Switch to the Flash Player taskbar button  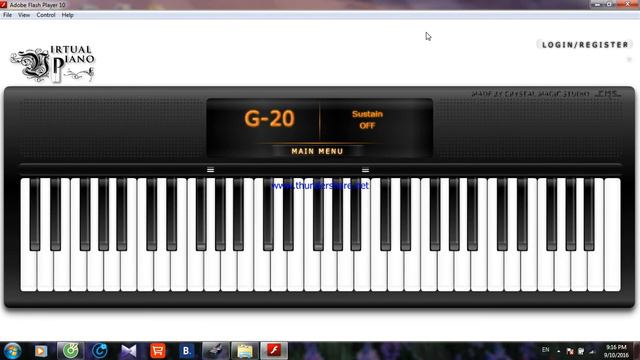pos(274,351)
